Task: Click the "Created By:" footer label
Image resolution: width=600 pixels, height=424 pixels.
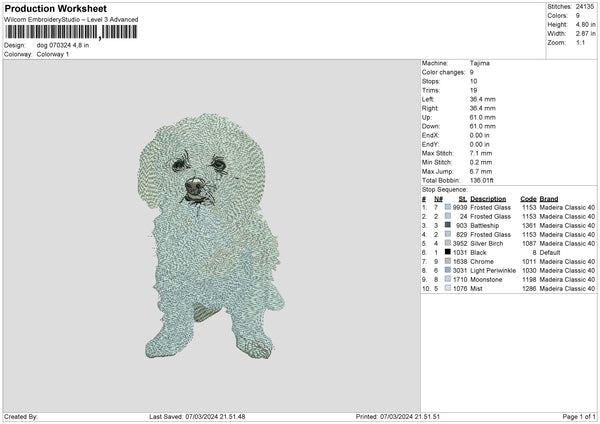Action: tap(21, 416)
